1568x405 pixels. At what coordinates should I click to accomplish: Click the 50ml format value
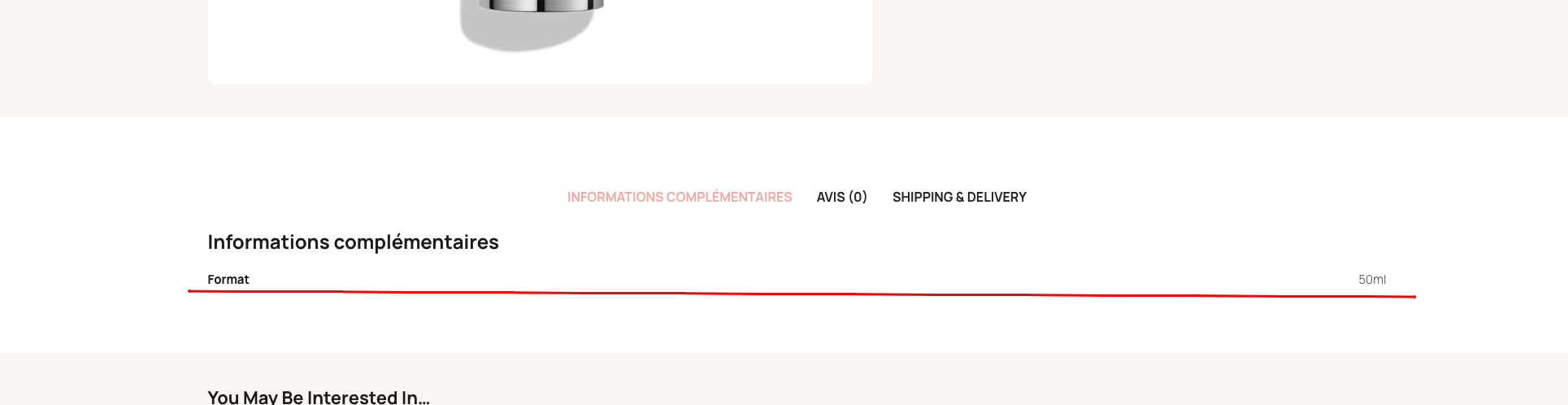pyautogui.click(x=1372, y=279)
